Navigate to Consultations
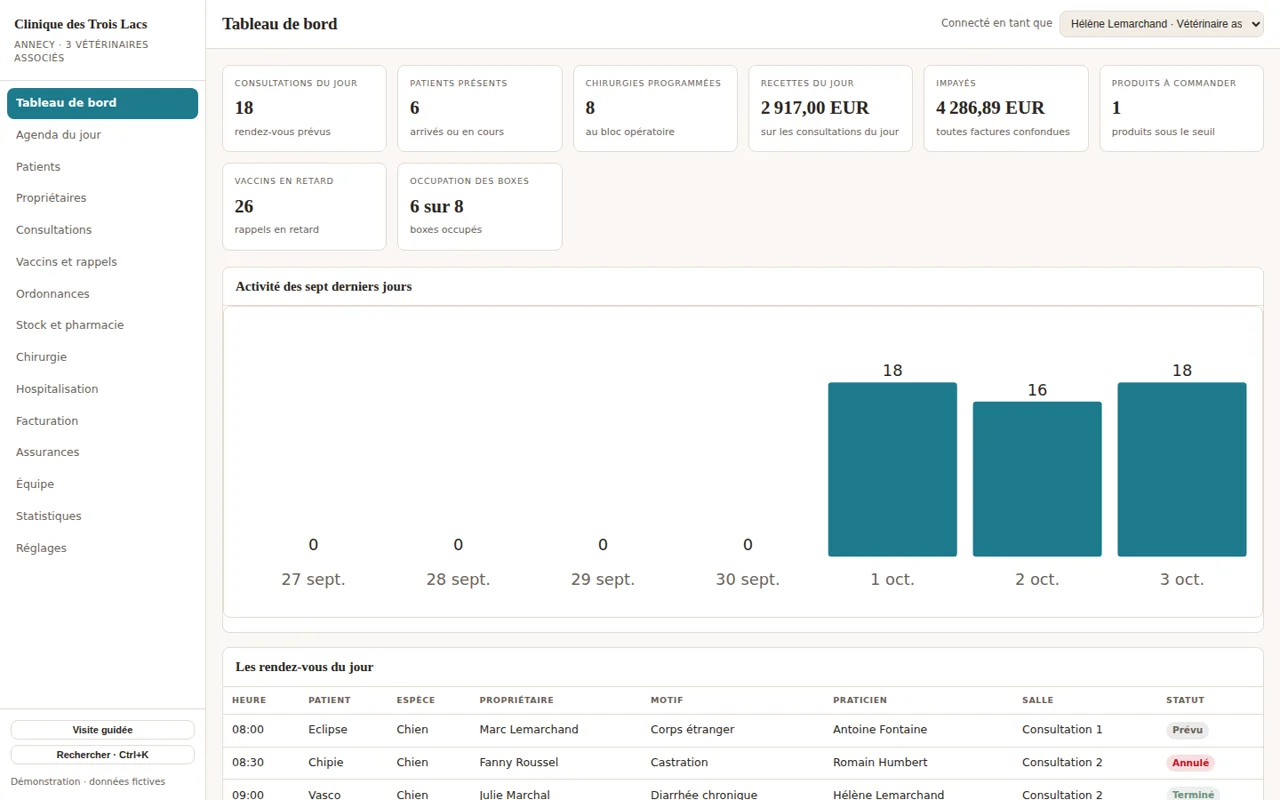 [102, 230]
